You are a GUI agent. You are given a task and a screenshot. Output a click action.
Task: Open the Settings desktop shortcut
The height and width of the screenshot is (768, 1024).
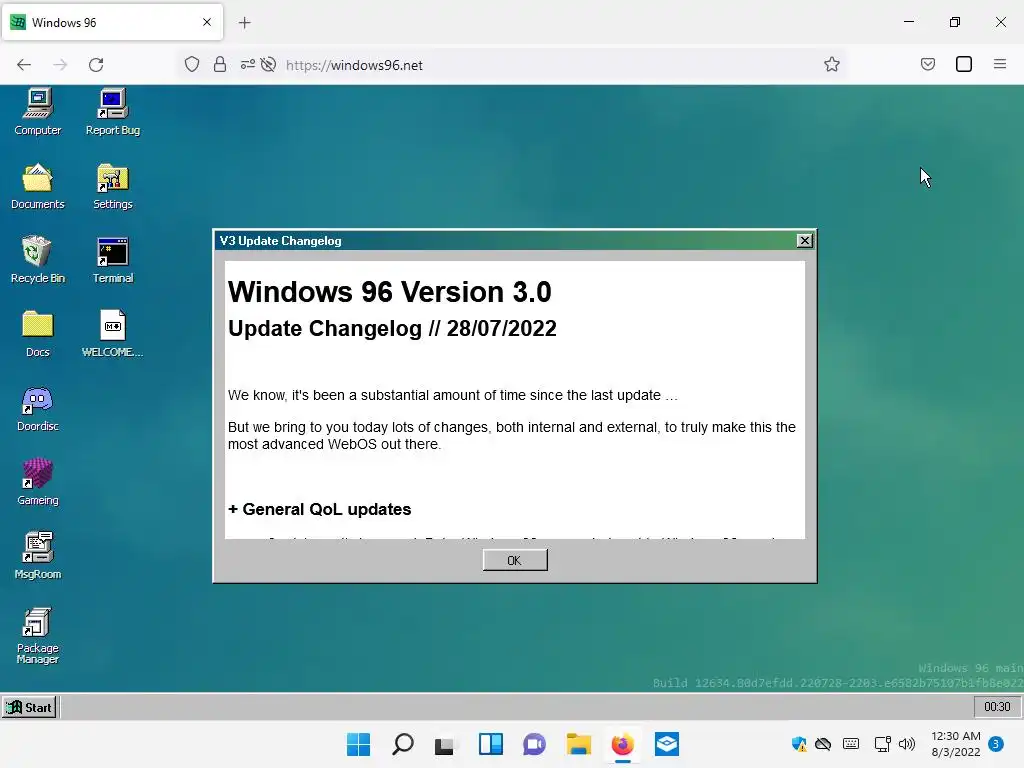(x=113, y=186)
